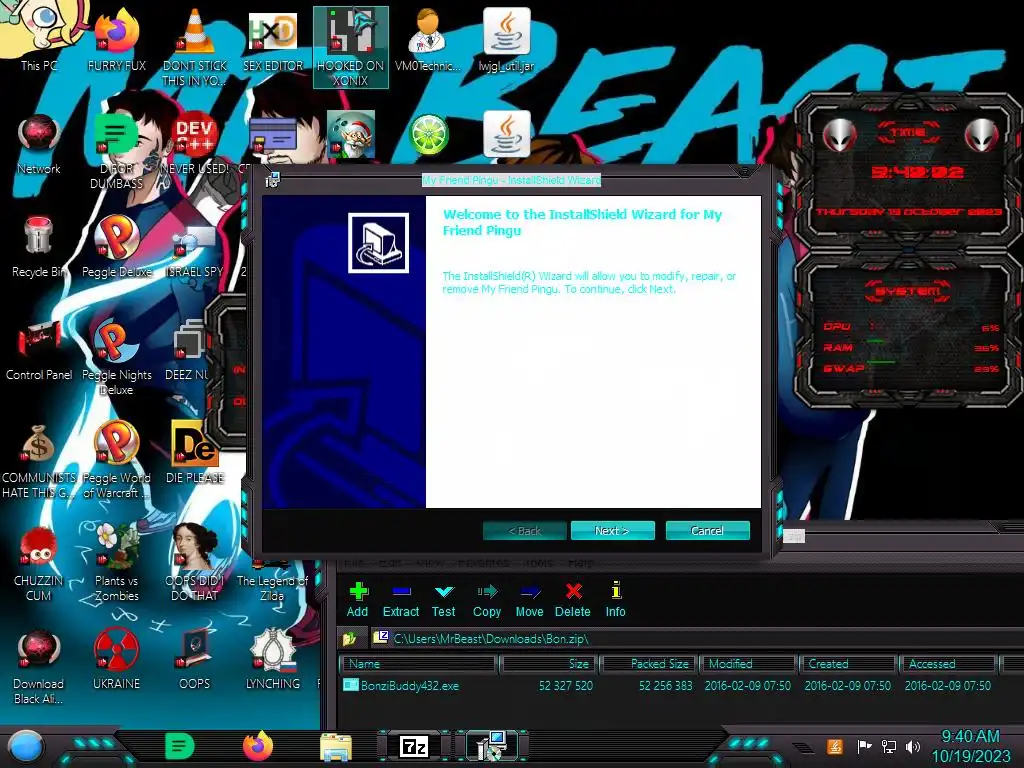1024x768 pixels.
Task: Click the Java update tray icon
Action: point(835,746)
